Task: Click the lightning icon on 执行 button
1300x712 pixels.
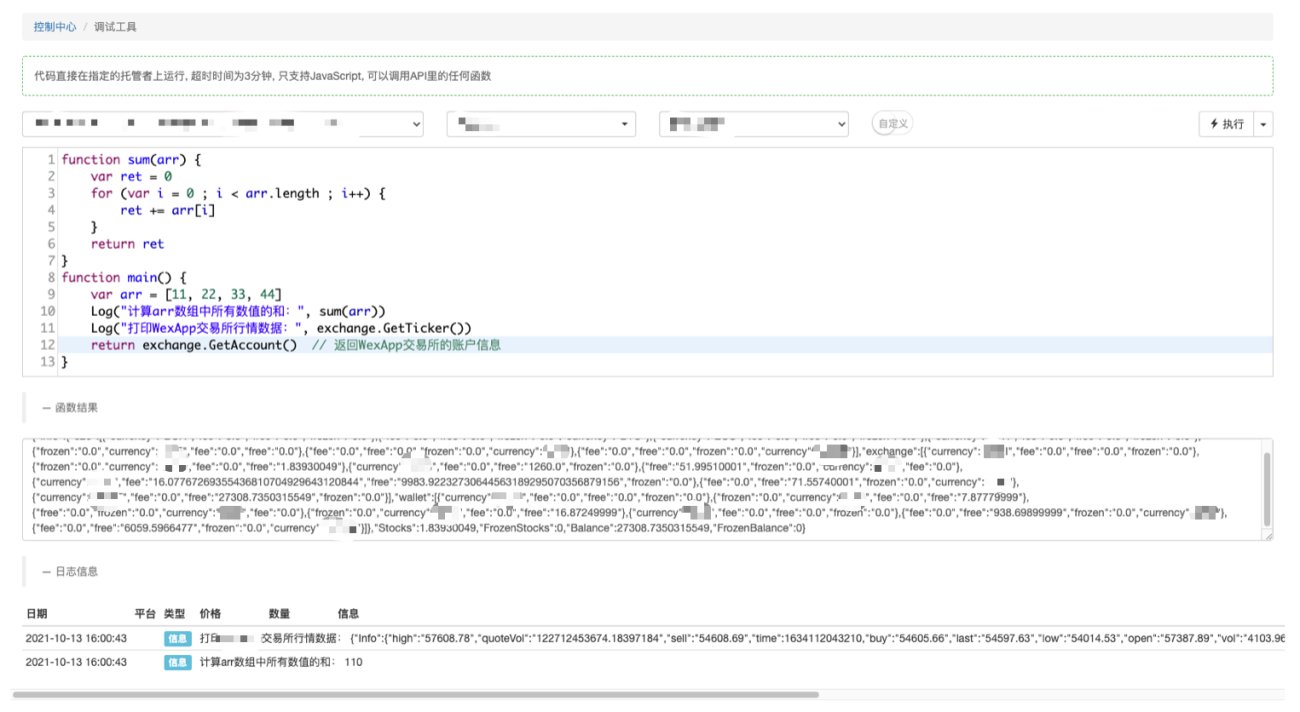Action: coord(1214,124)
